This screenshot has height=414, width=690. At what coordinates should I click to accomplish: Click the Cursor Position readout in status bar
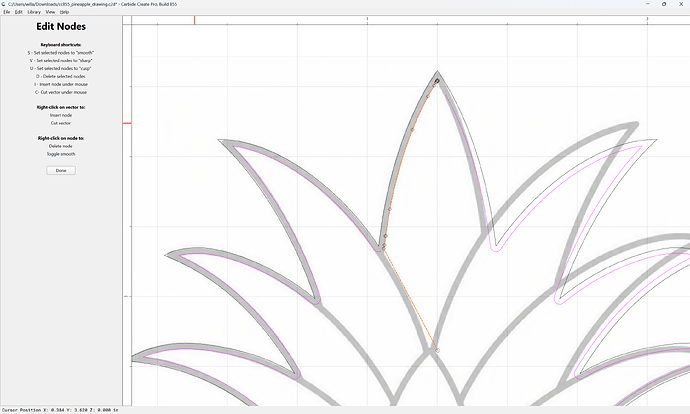point(61,410)
